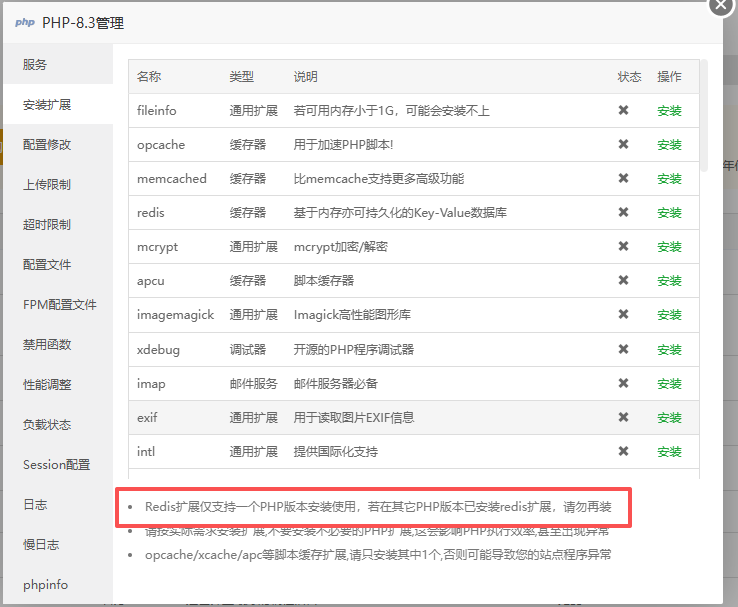Click the status X icon for opcache

tap(623, 144)
